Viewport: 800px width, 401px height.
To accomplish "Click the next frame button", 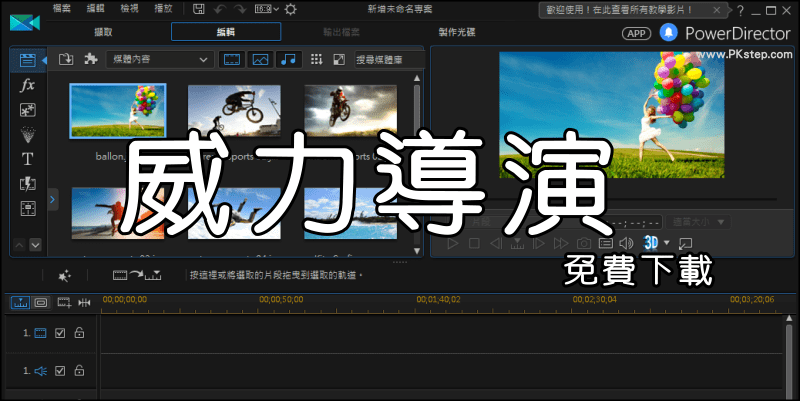I will pos(539,243).
